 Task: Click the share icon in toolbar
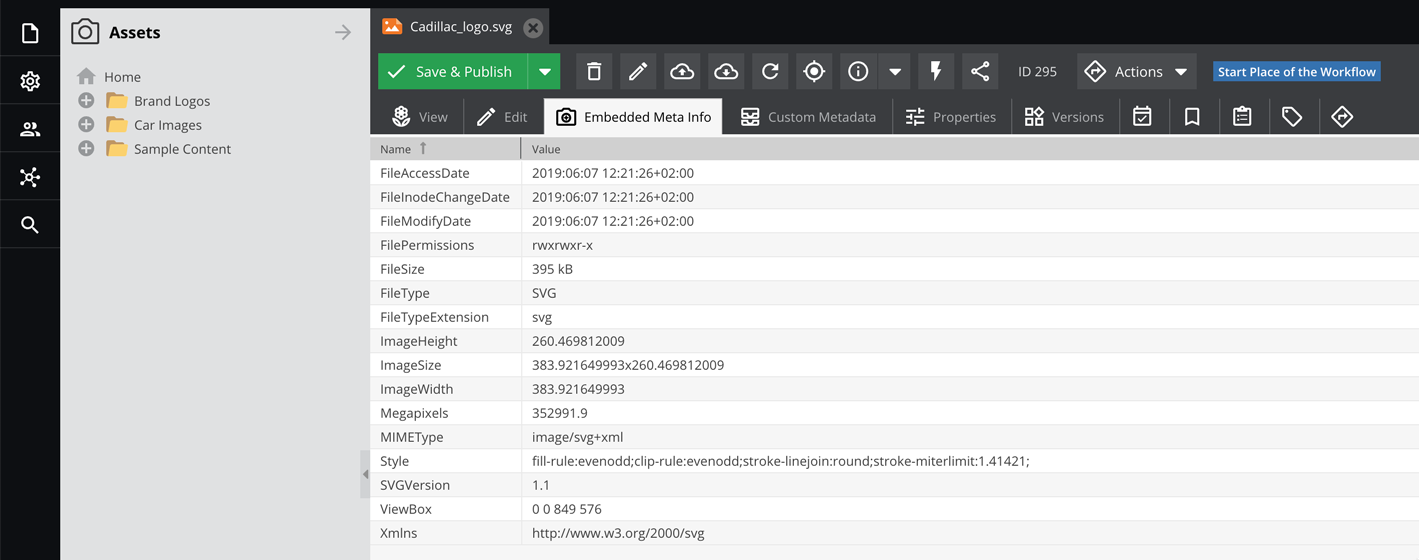980,72
